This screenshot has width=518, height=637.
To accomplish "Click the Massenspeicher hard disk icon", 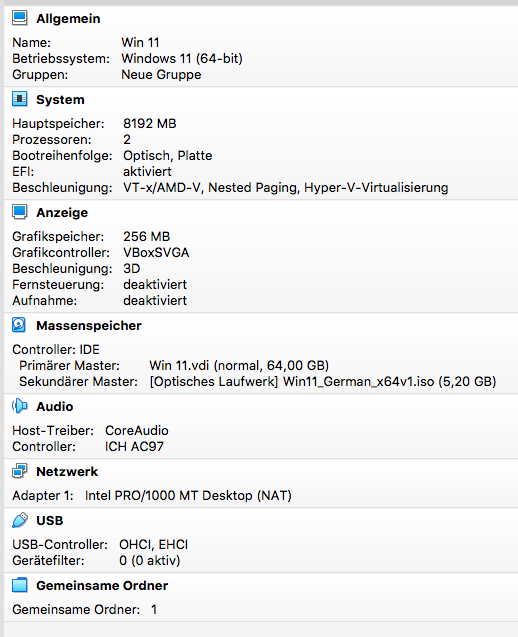I will 19,325.
